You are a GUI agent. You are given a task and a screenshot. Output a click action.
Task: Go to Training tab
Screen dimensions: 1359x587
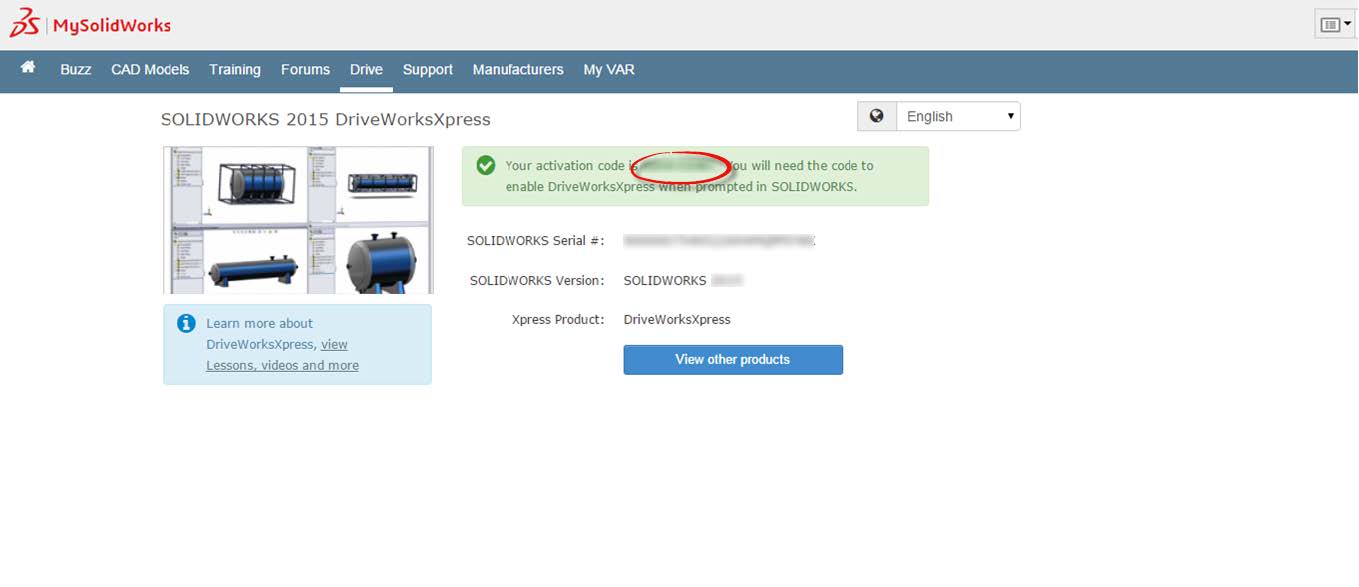(235, 70)
